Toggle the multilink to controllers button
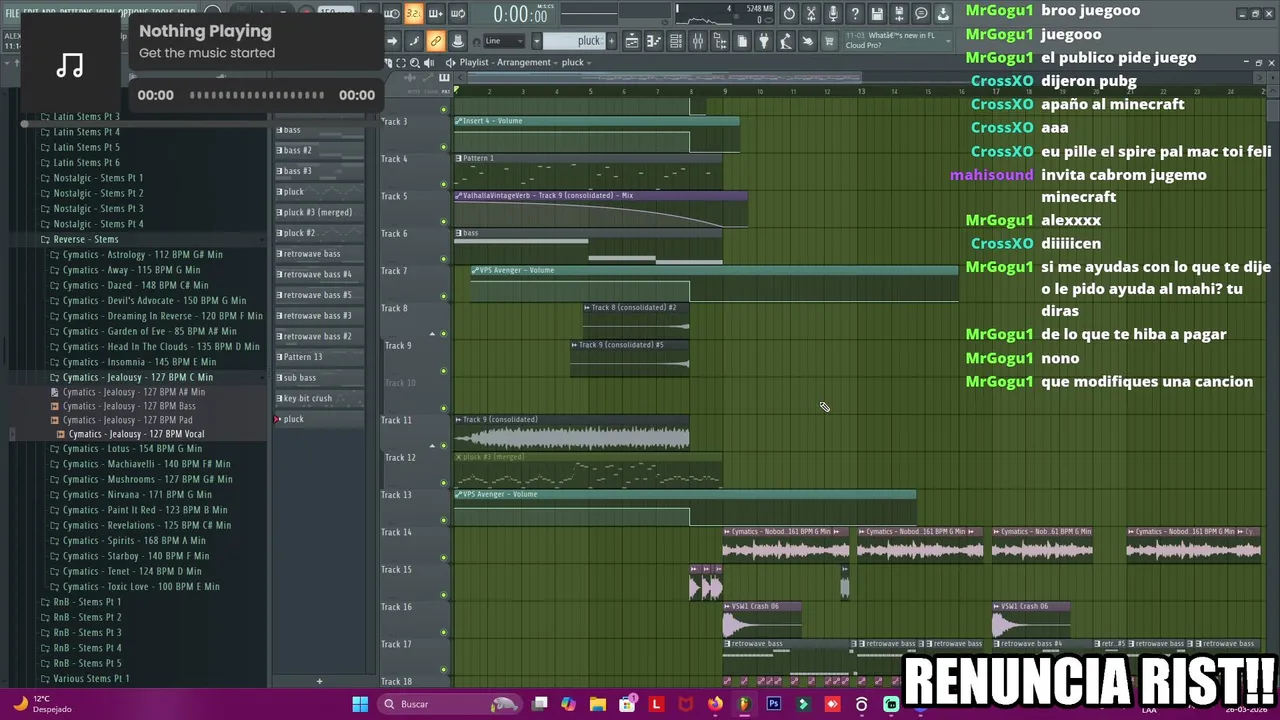1280x720 pixels. tap(435, 41)
